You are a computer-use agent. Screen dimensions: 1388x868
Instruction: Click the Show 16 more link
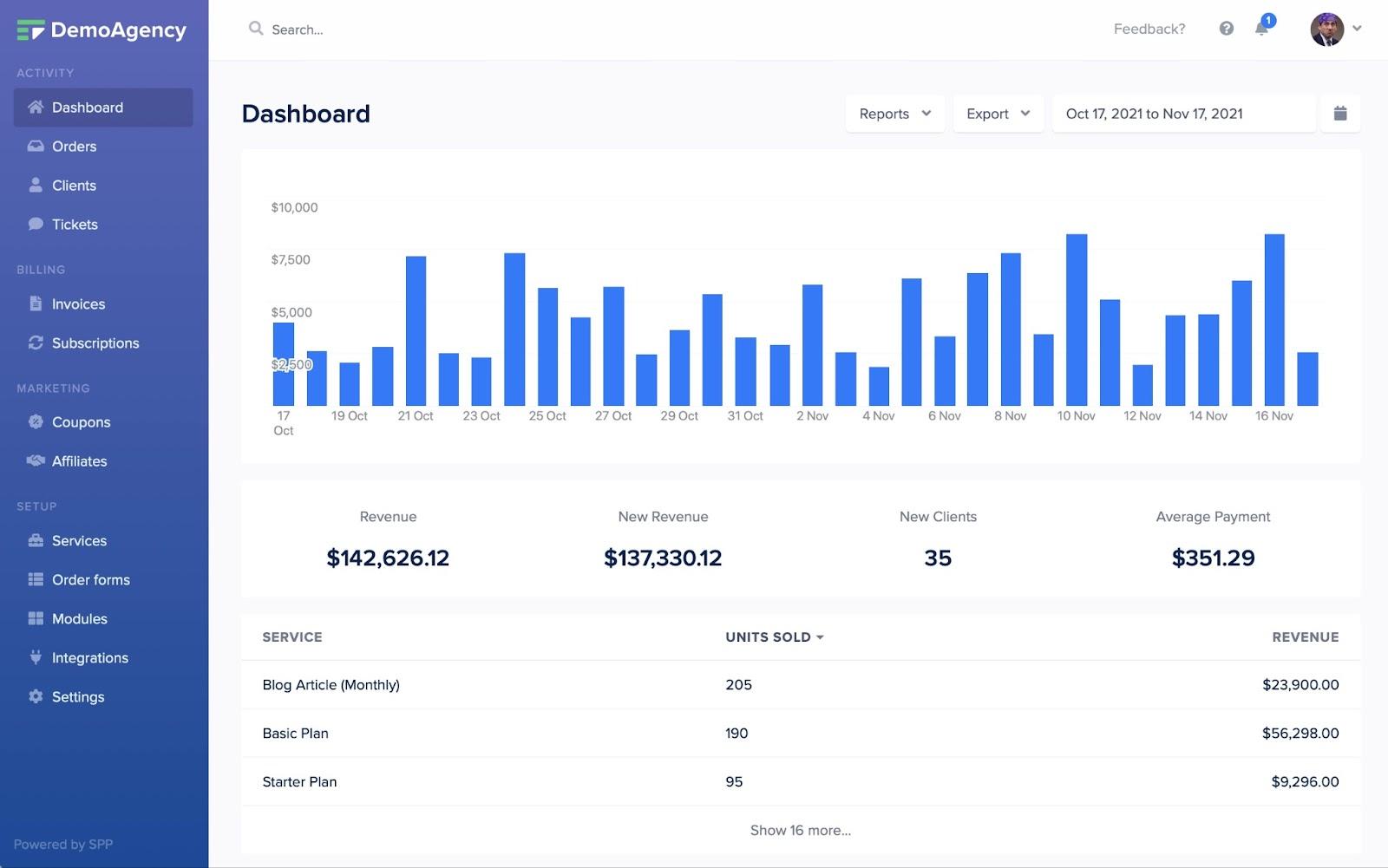click(x=800, y=830)
